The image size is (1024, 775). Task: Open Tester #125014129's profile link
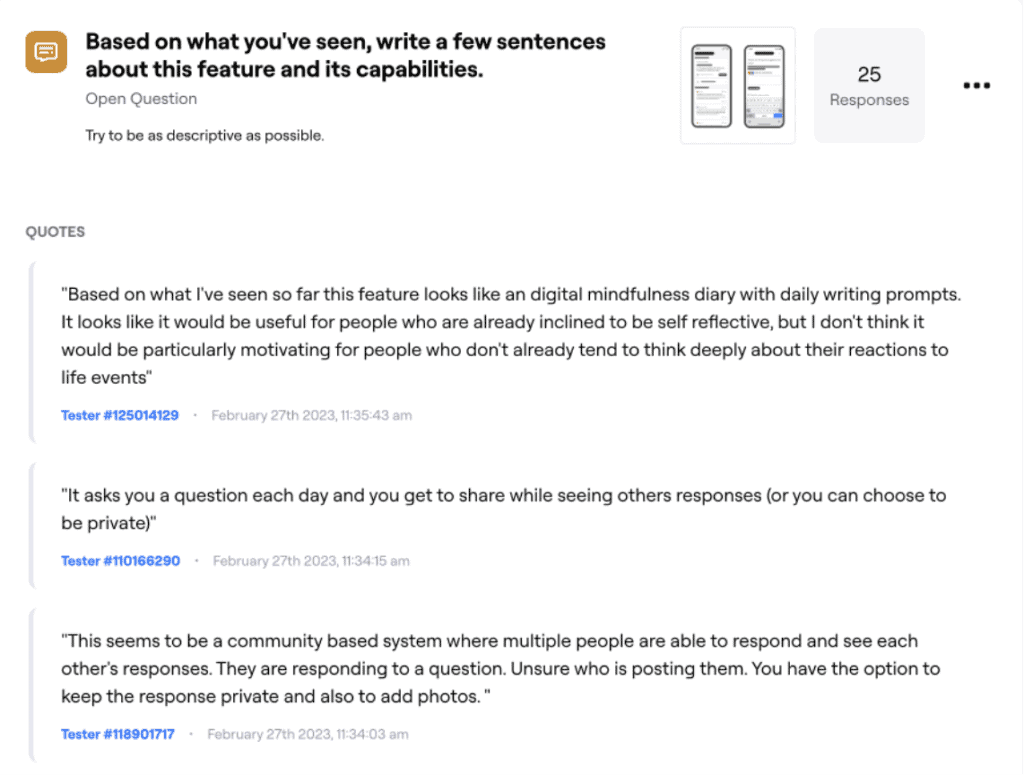pyautogui.click(x=119, y=415)
